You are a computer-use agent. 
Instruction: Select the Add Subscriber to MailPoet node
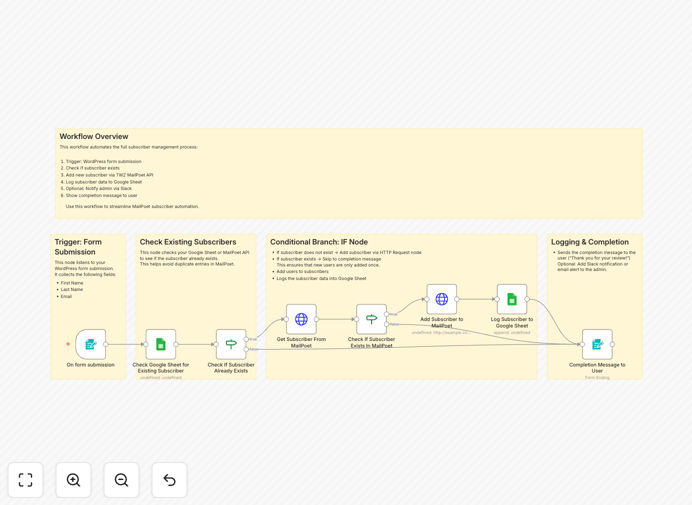pyautogui.click(x=441, y=299)
